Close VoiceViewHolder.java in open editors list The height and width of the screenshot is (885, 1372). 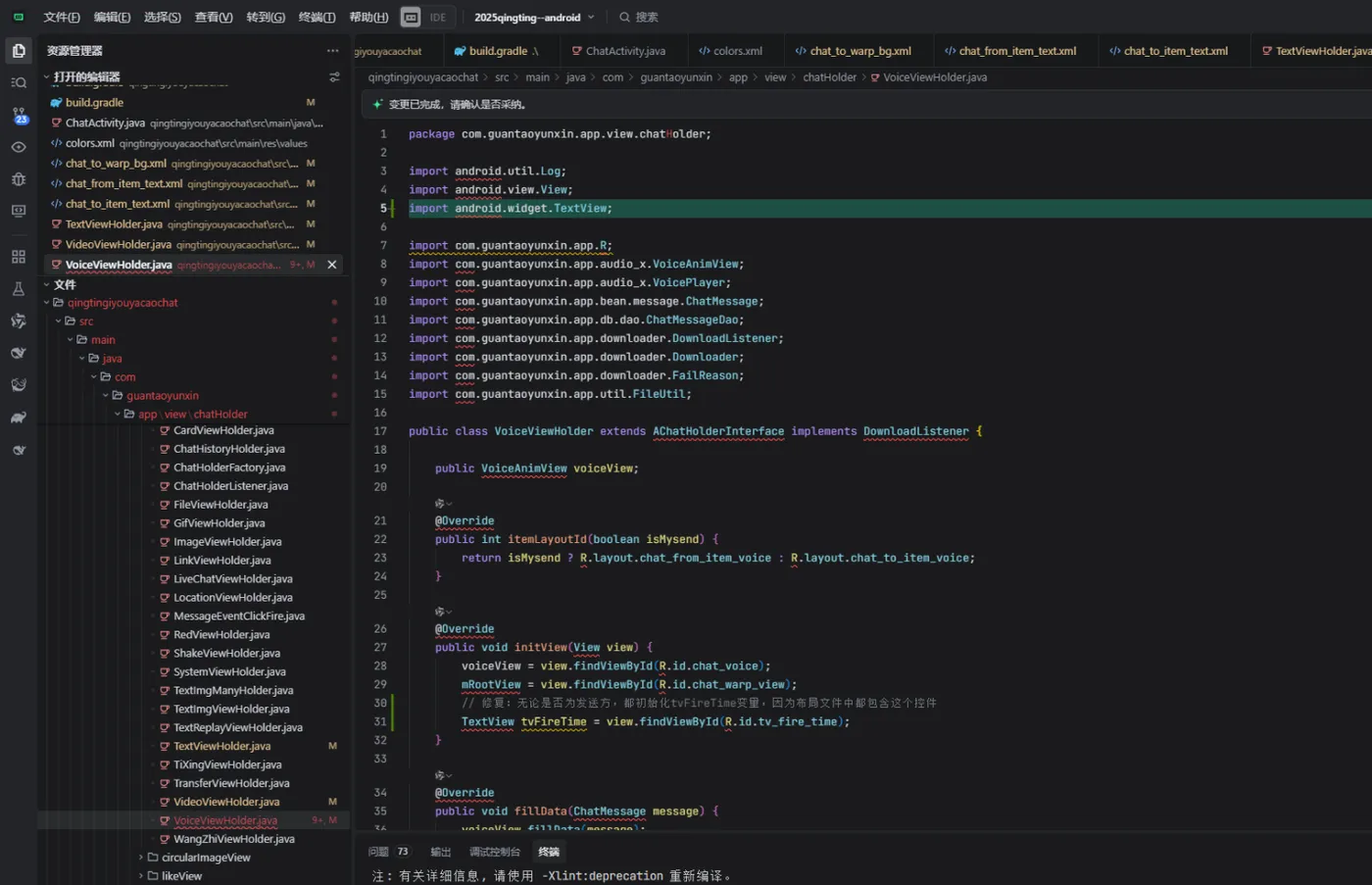click(332, 265)
